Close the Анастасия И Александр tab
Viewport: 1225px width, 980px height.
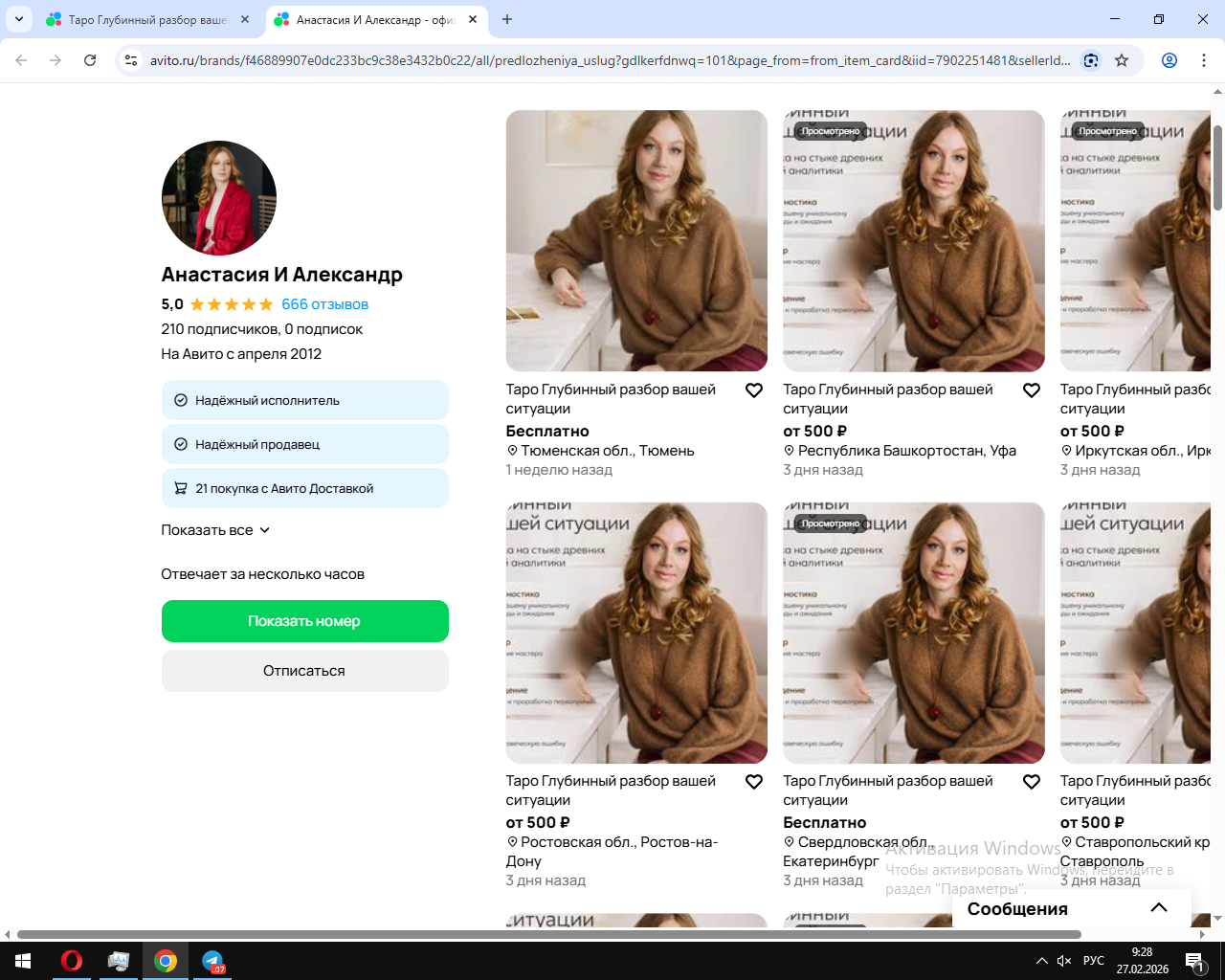pos(473,19)
